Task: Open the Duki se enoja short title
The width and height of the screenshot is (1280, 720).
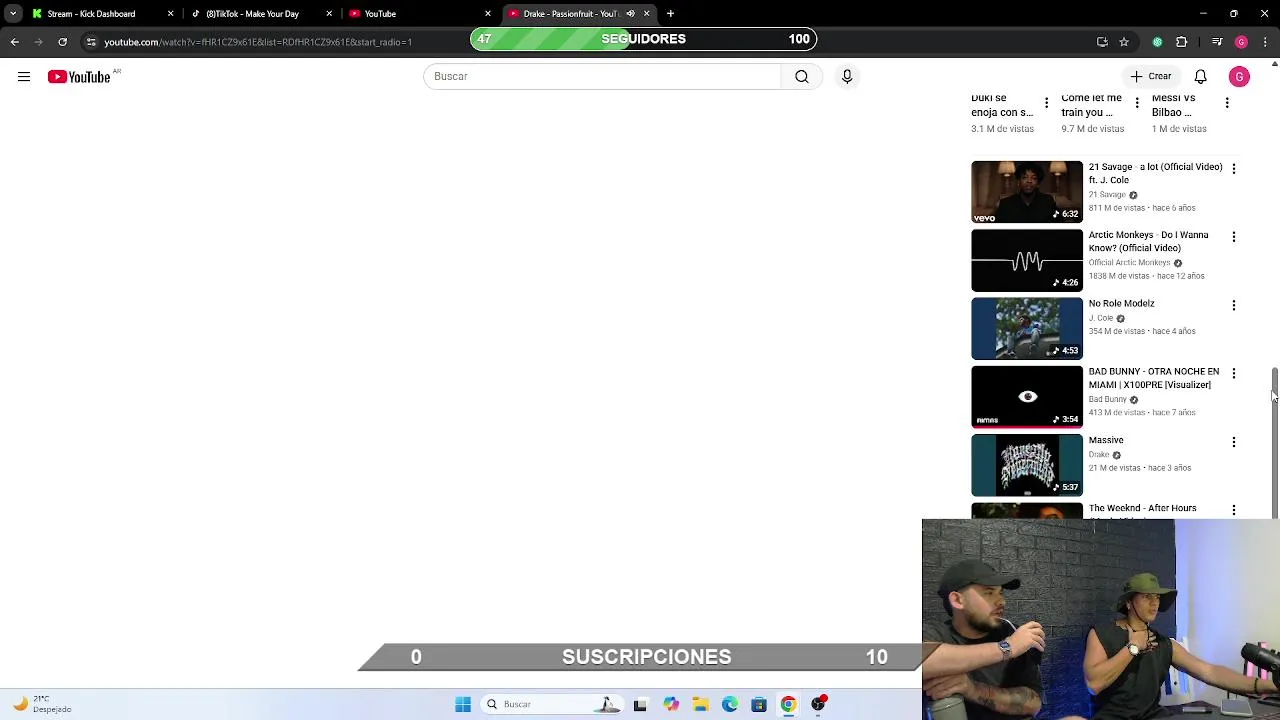Action: [1002, 105]
